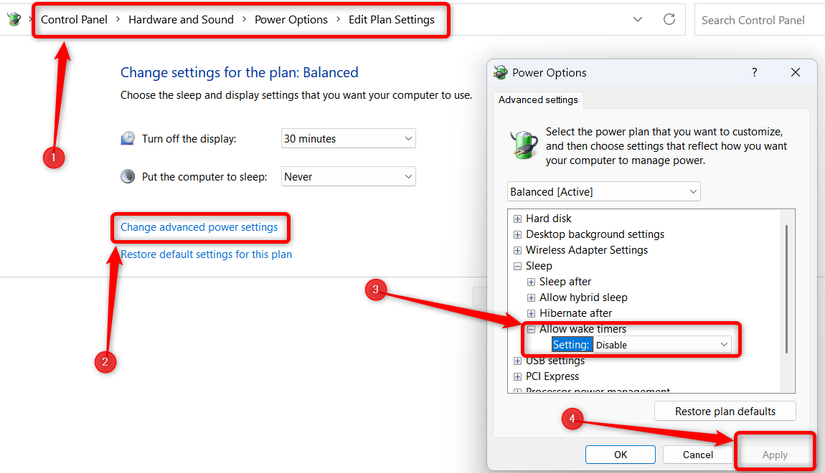Click Restore plan defaults button

coord(725,411)
